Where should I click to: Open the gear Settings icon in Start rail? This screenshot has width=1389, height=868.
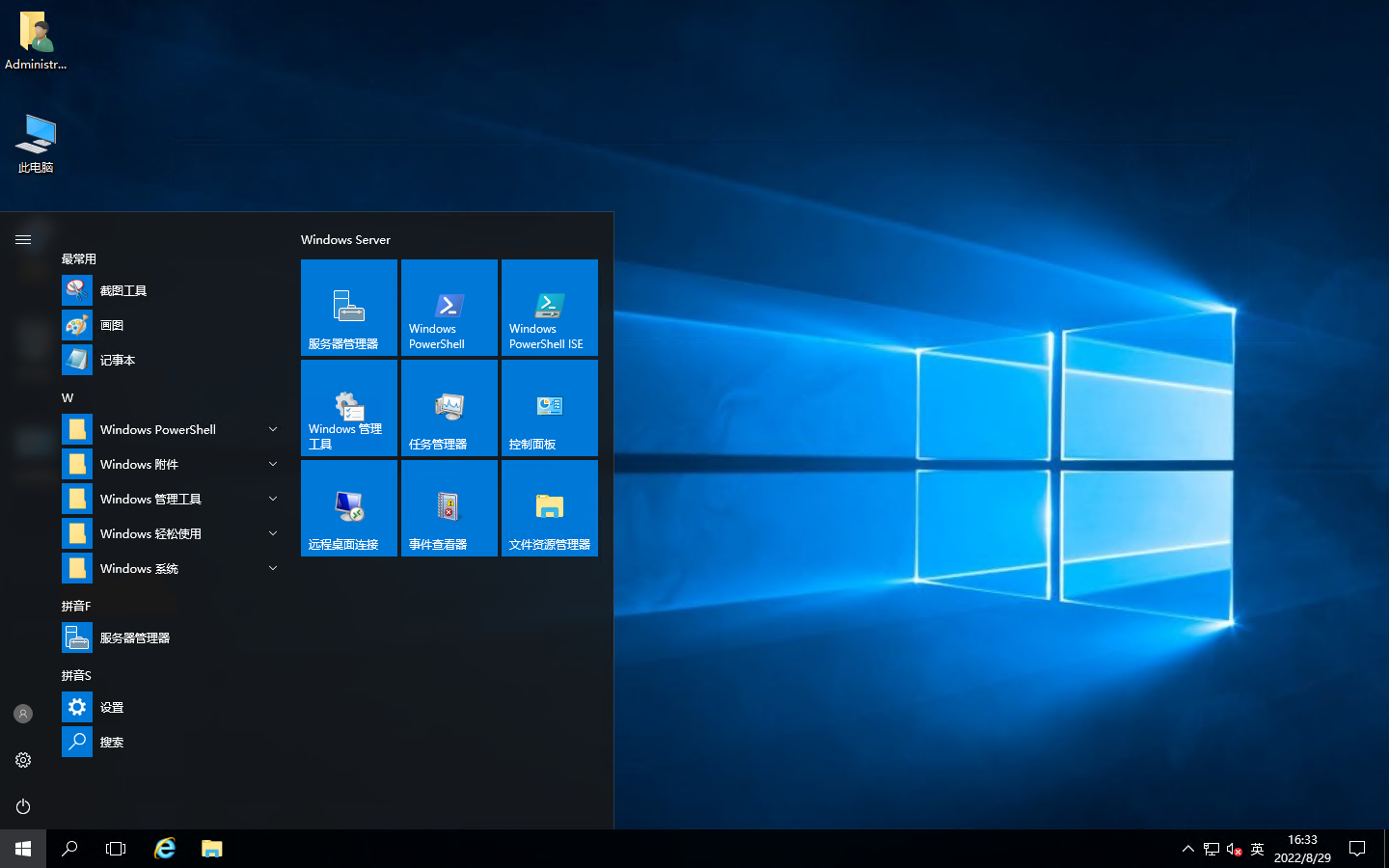coord(23,760)
